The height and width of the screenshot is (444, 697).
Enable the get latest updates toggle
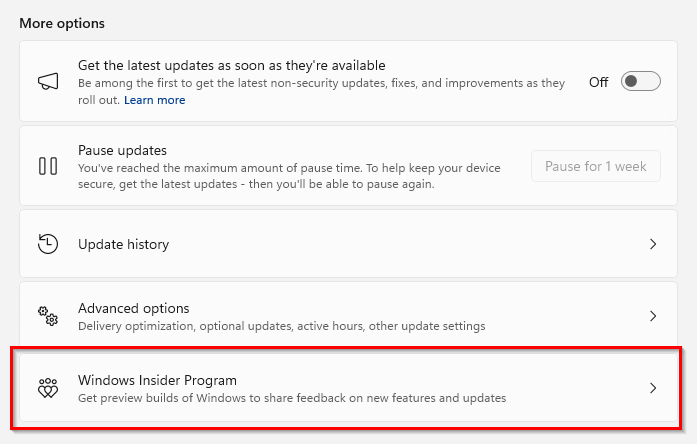coord(640,82)
